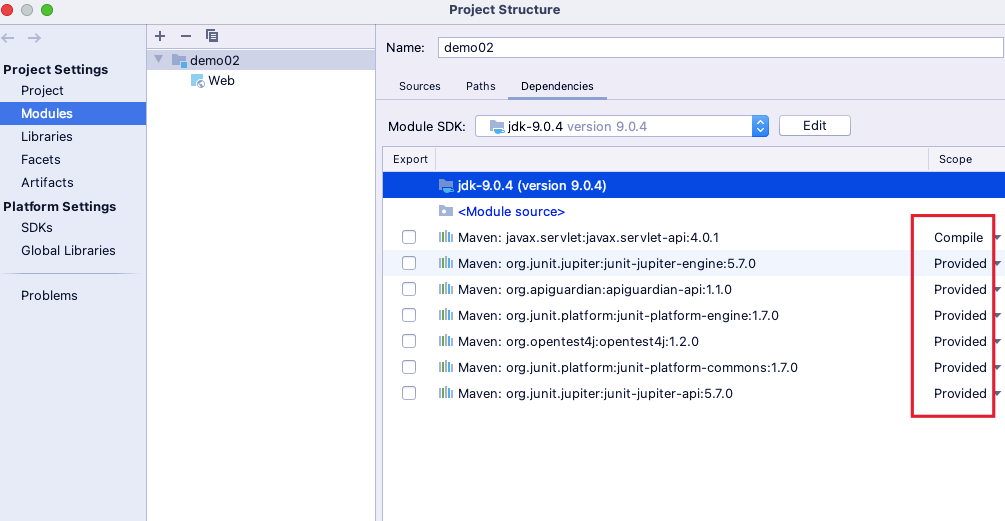This screenshot has width=1005, height=521.
Task: Click the Module source folder icon
Action: click(446, 211)
